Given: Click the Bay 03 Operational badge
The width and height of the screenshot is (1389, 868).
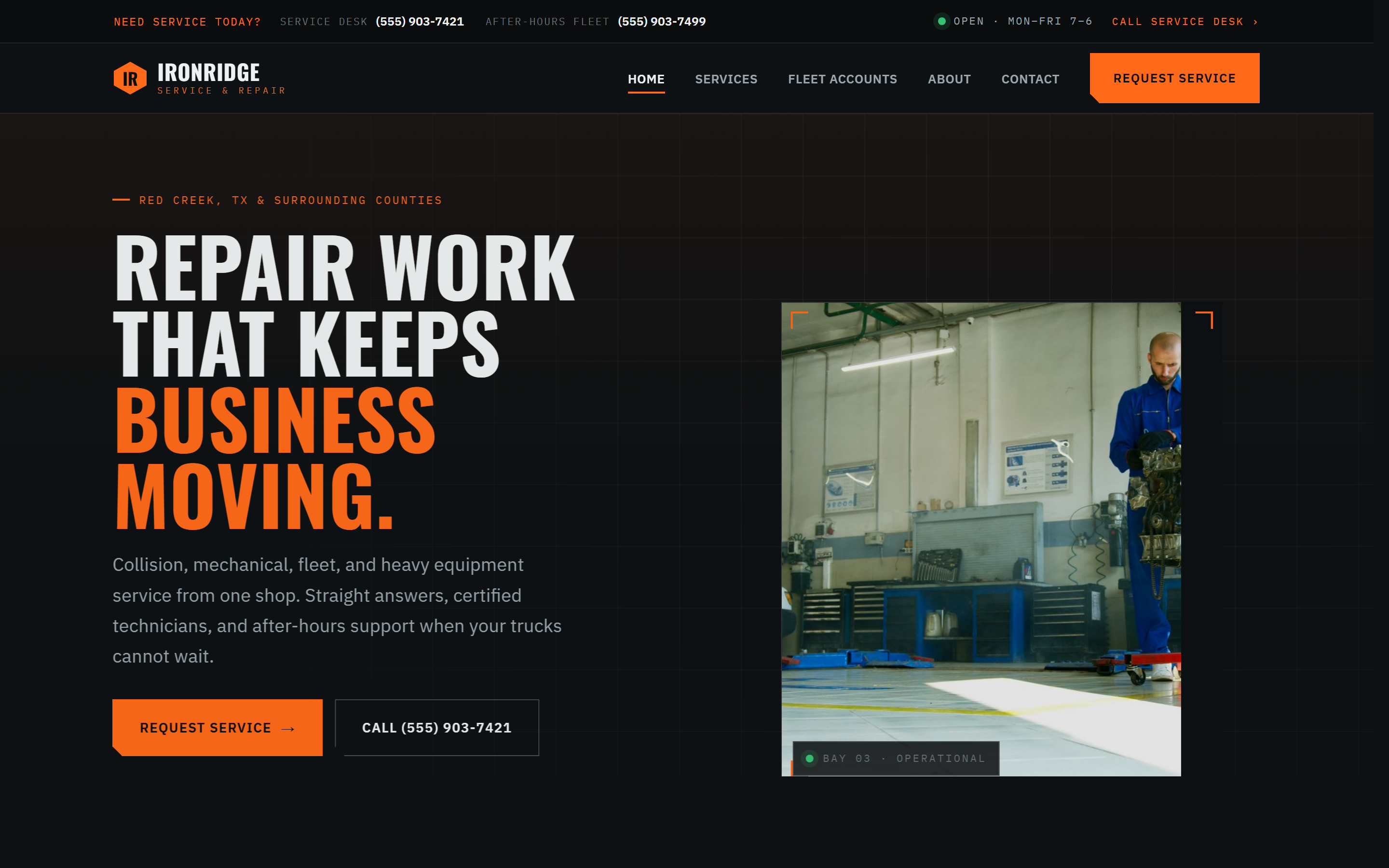Looking at the screenshot, I should 896,759.
